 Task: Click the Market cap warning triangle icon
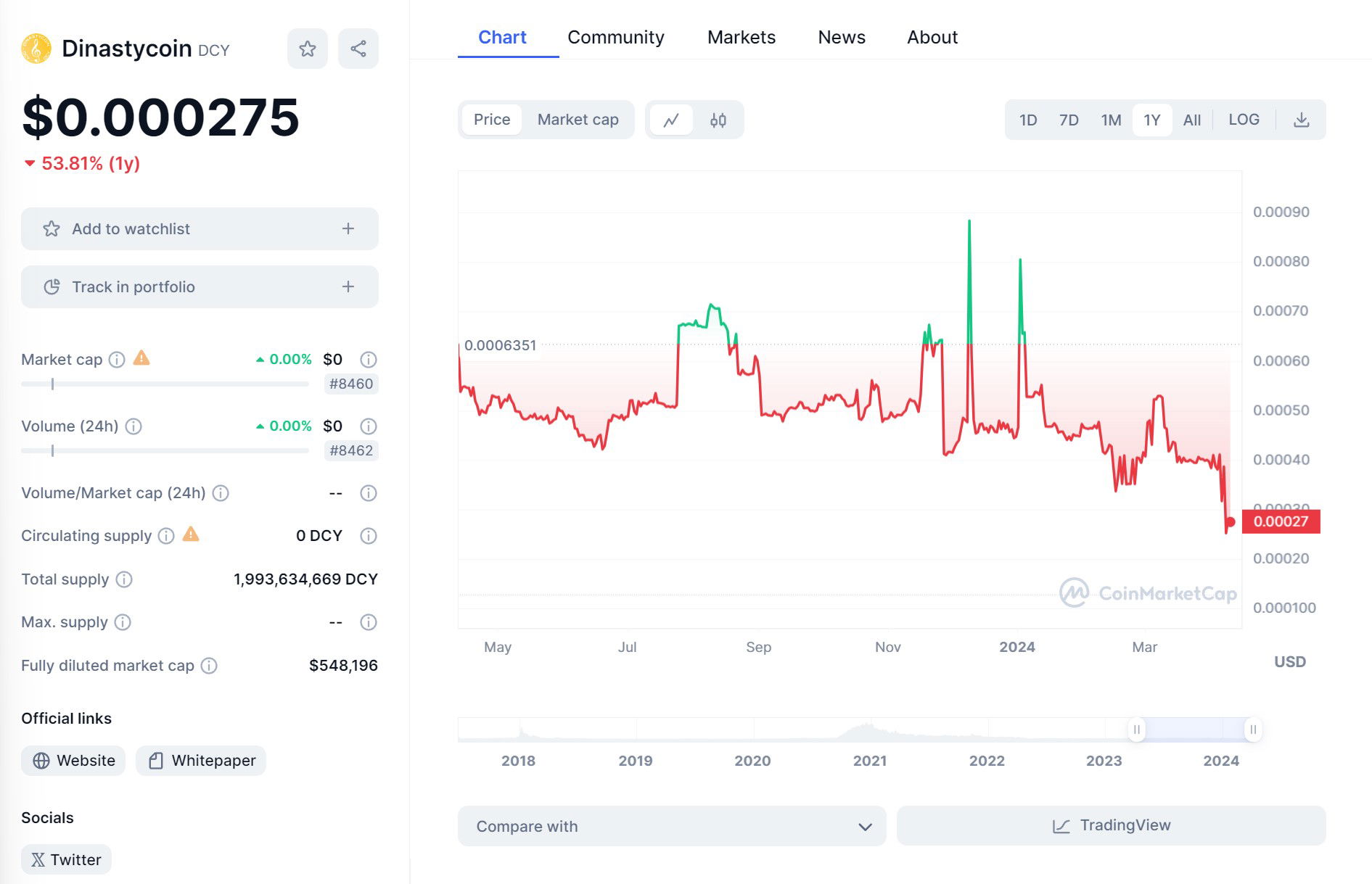[141, 358]
